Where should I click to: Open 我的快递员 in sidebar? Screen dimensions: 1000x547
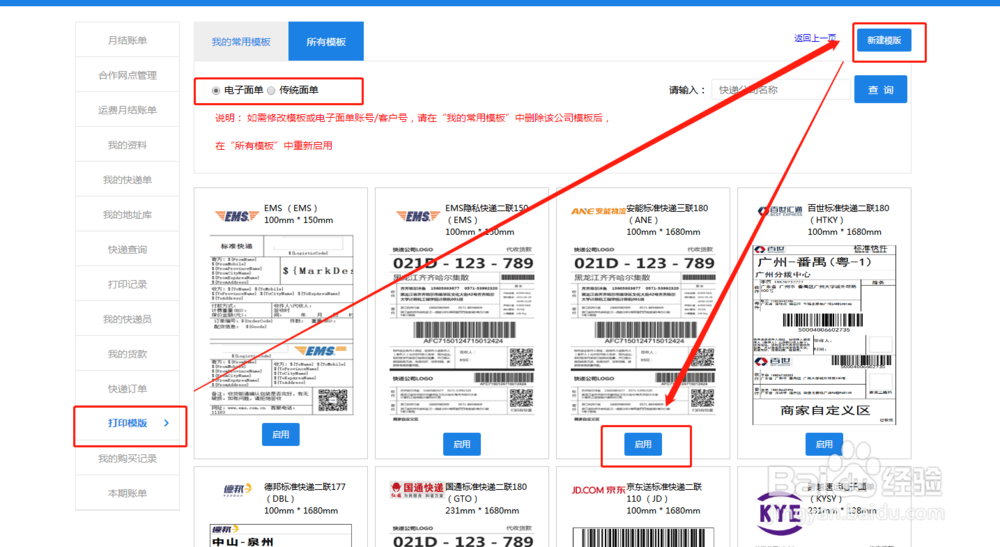pyautogui.click(x=128, y=319)
